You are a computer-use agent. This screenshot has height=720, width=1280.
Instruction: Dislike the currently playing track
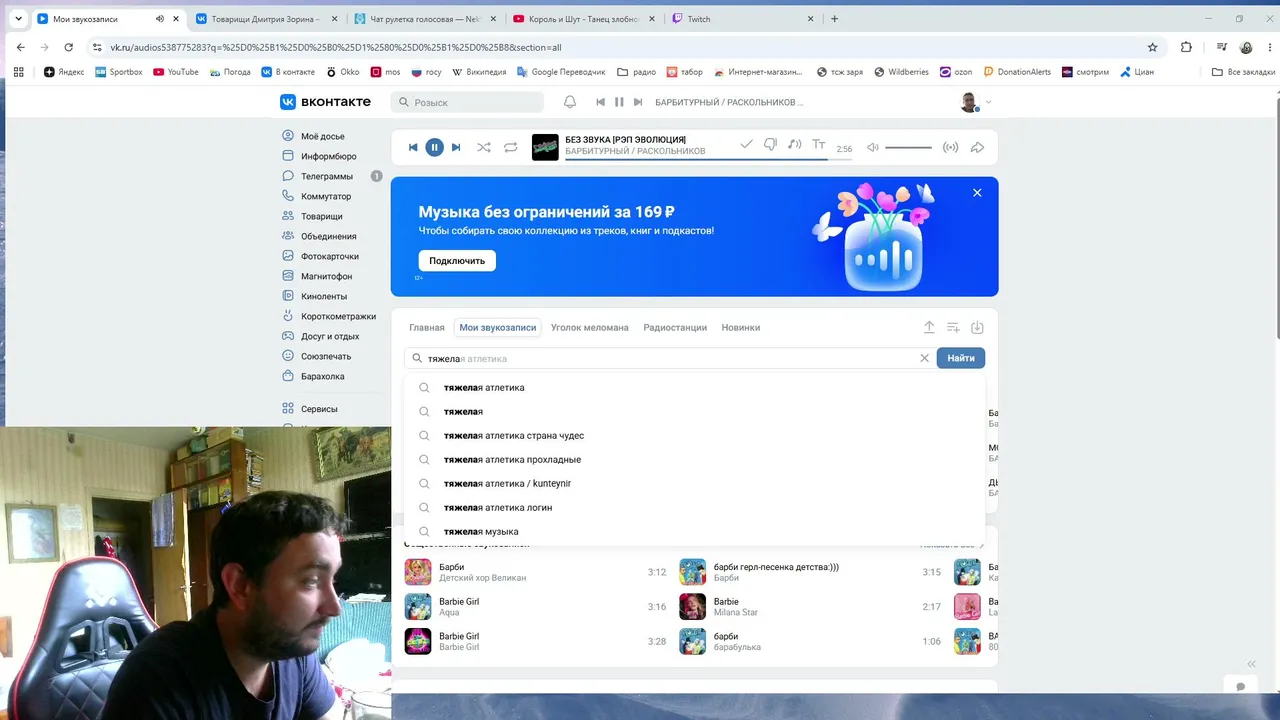(770, 145)
